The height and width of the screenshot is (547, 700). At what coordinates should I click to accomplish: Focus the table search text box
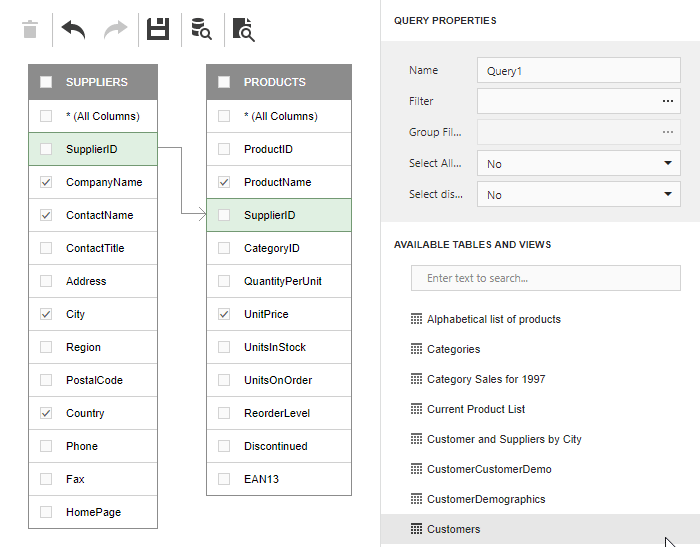pyautogui.click(x=545, y=278)
